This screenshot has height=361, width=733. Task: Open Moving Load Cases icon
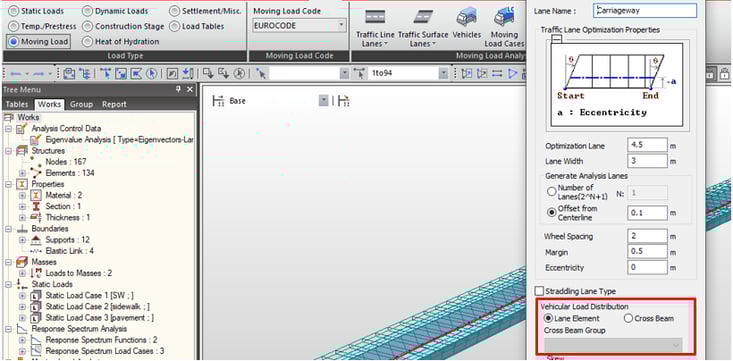(x=504, y=28)
